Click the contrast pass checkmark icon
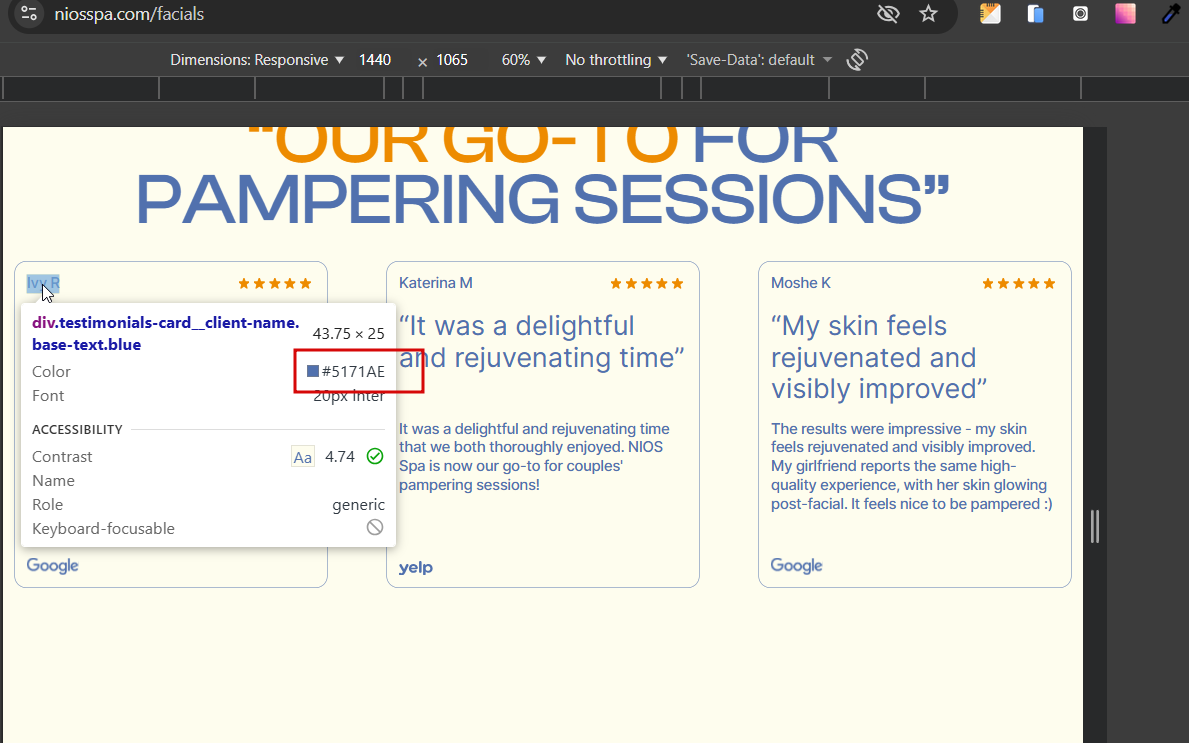The image size is (1189, 743). [x=375, y=456]
